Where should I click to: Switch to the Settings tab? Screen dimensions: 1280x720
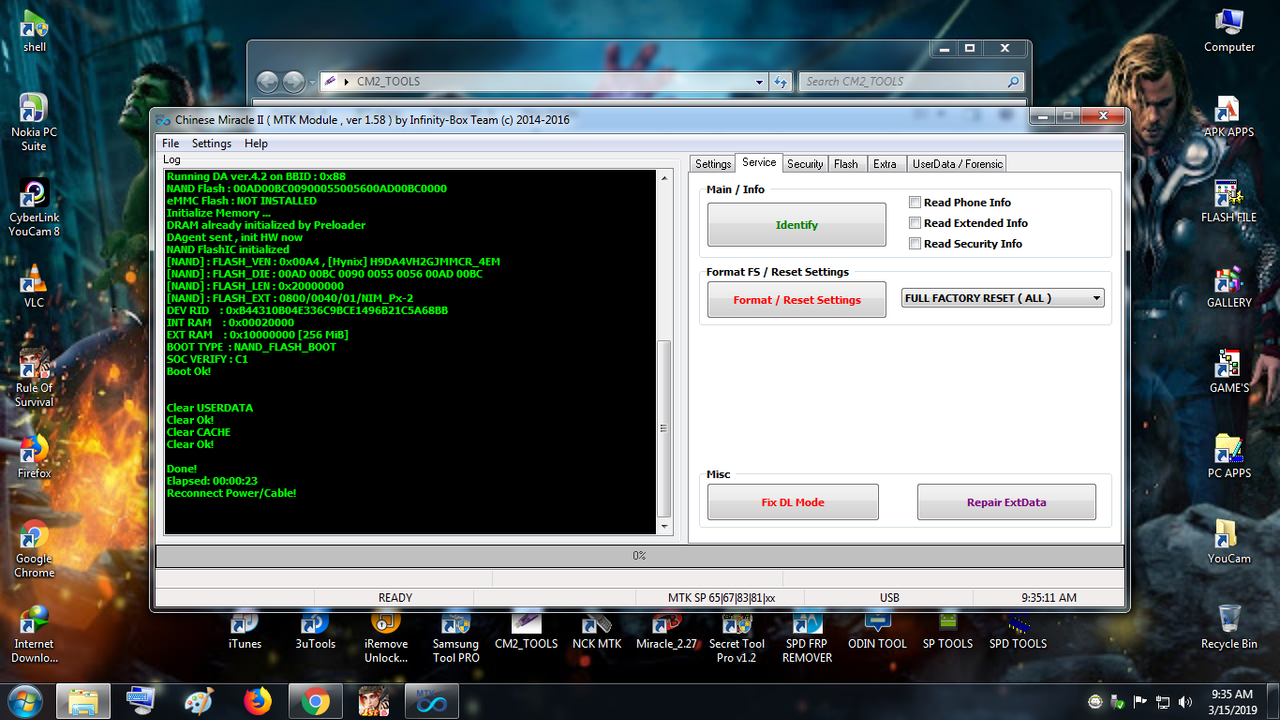[713, 164]
